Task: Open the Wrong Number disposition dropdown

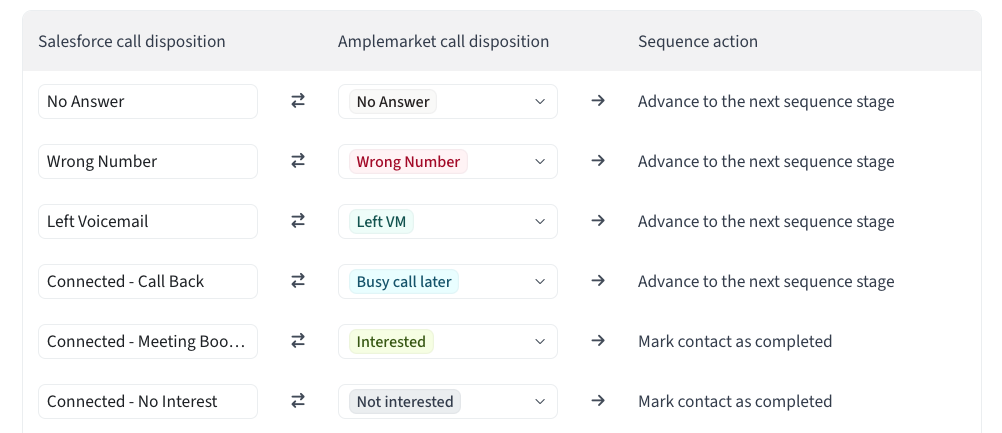Action: tap(447, 161)
